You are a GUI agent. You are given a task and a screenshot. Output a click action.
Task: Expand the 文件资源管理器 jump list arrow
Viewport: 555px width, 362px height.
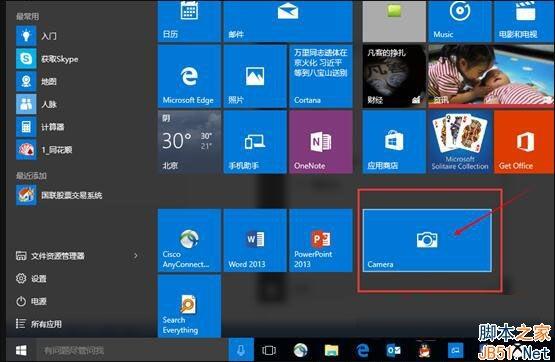click(x=136, y=256)
